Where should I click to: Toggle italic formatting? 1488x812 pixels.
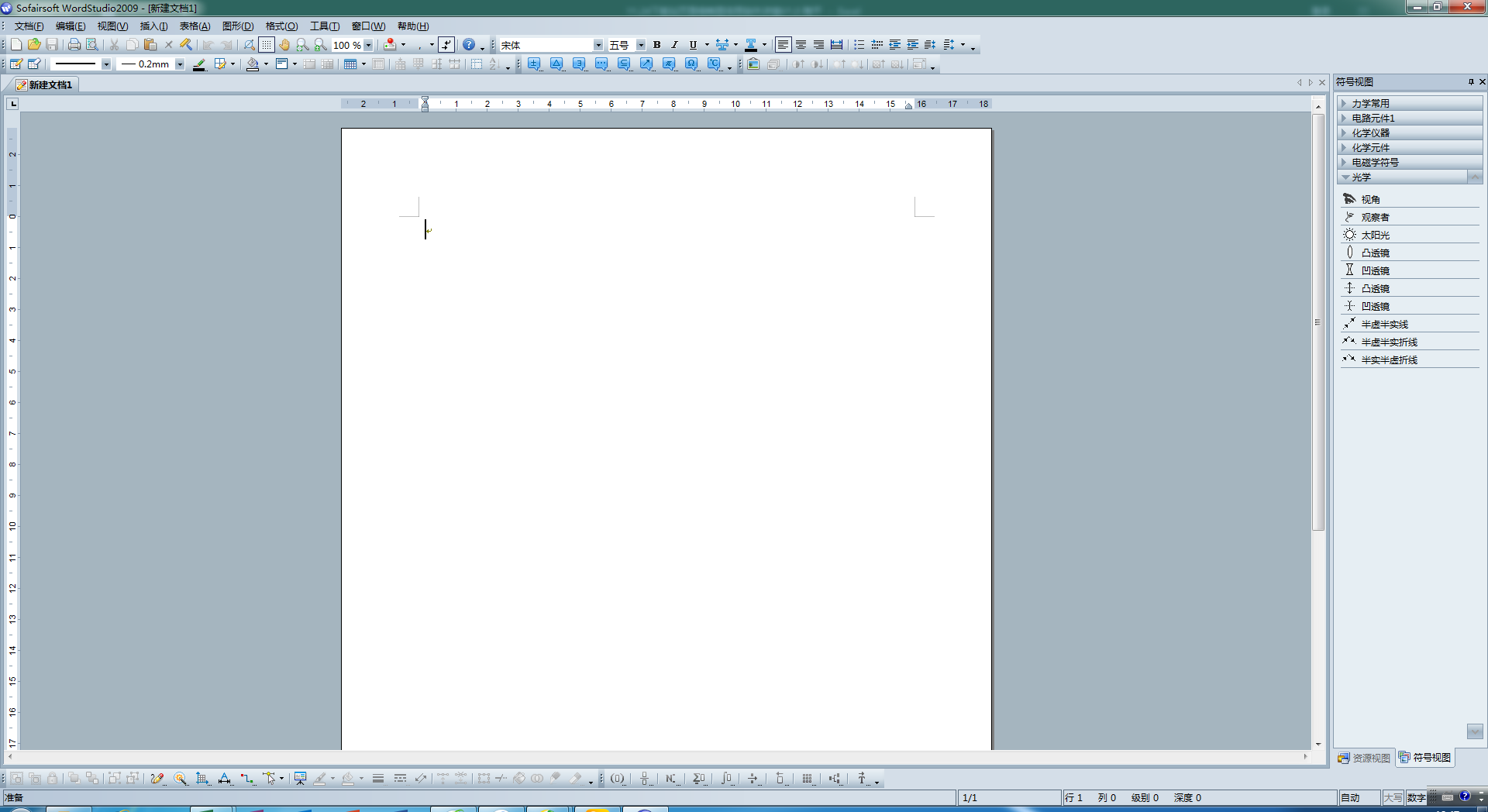(674, 45)
